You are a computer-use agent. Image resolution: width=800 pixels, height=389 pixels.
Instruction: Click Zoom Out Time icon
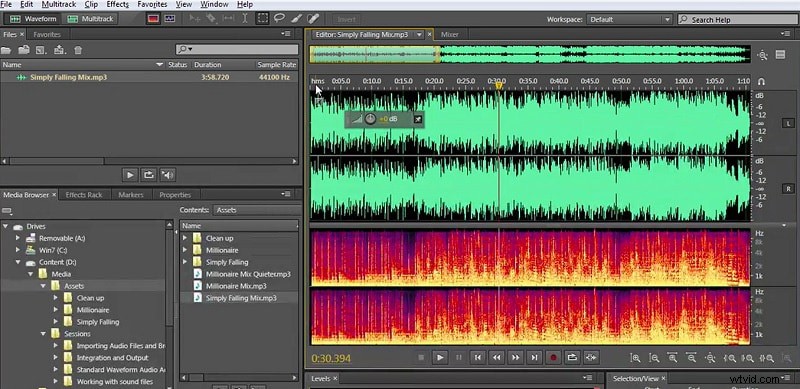[691, 358]
